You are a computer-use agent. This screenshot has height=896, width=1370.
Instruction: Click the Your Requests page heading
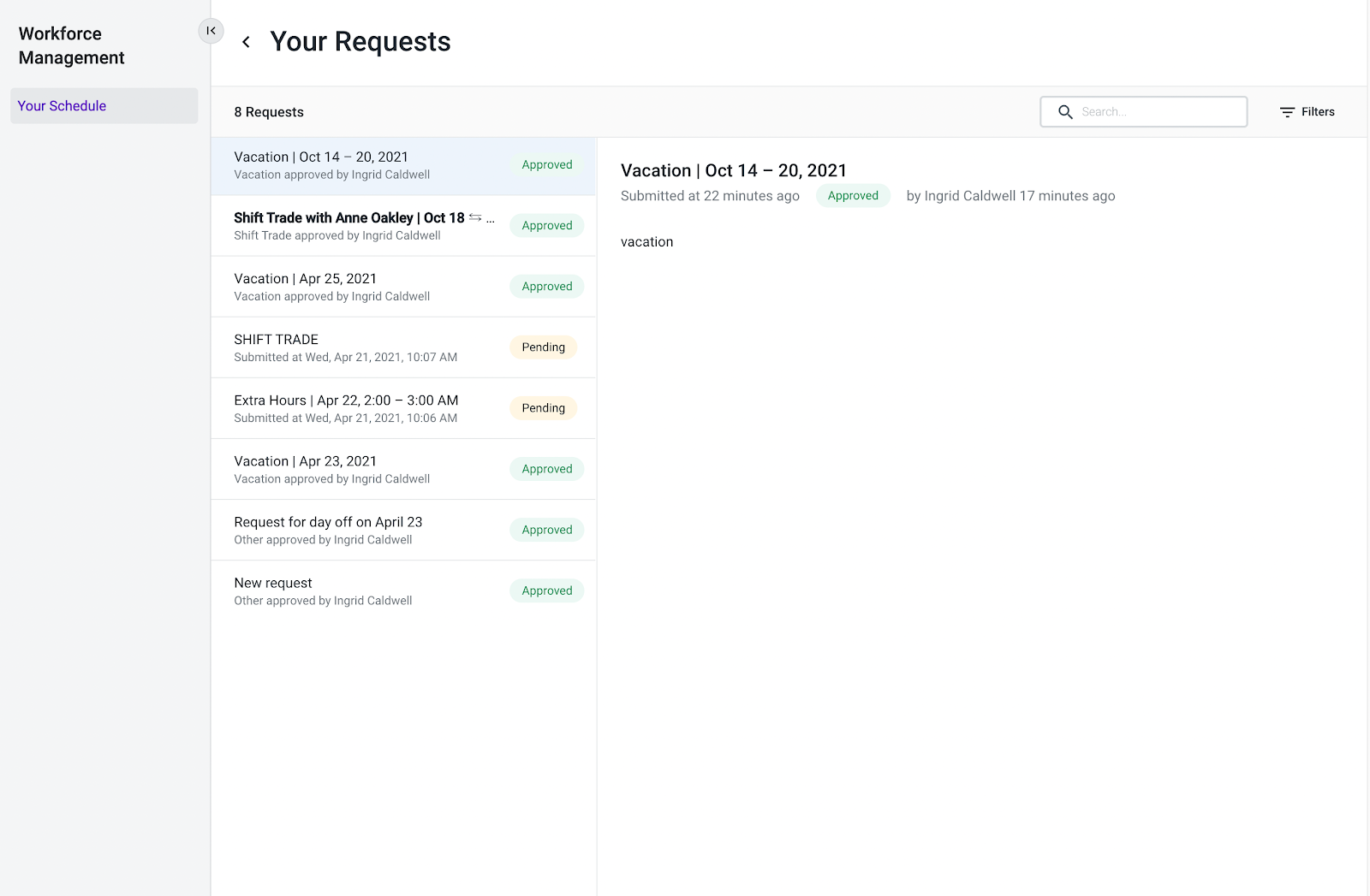coord(360,42)
